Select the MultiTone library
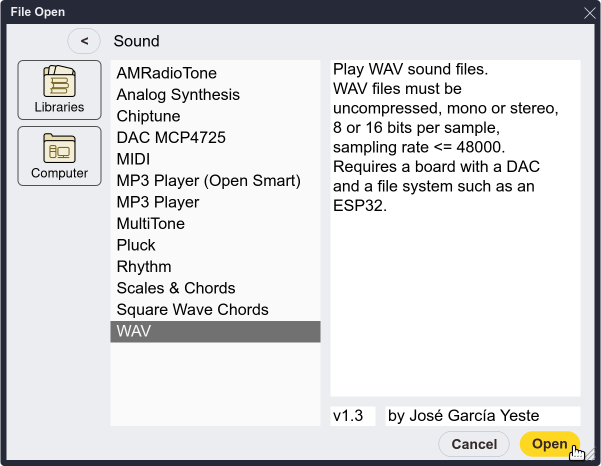 pos(150,224)
